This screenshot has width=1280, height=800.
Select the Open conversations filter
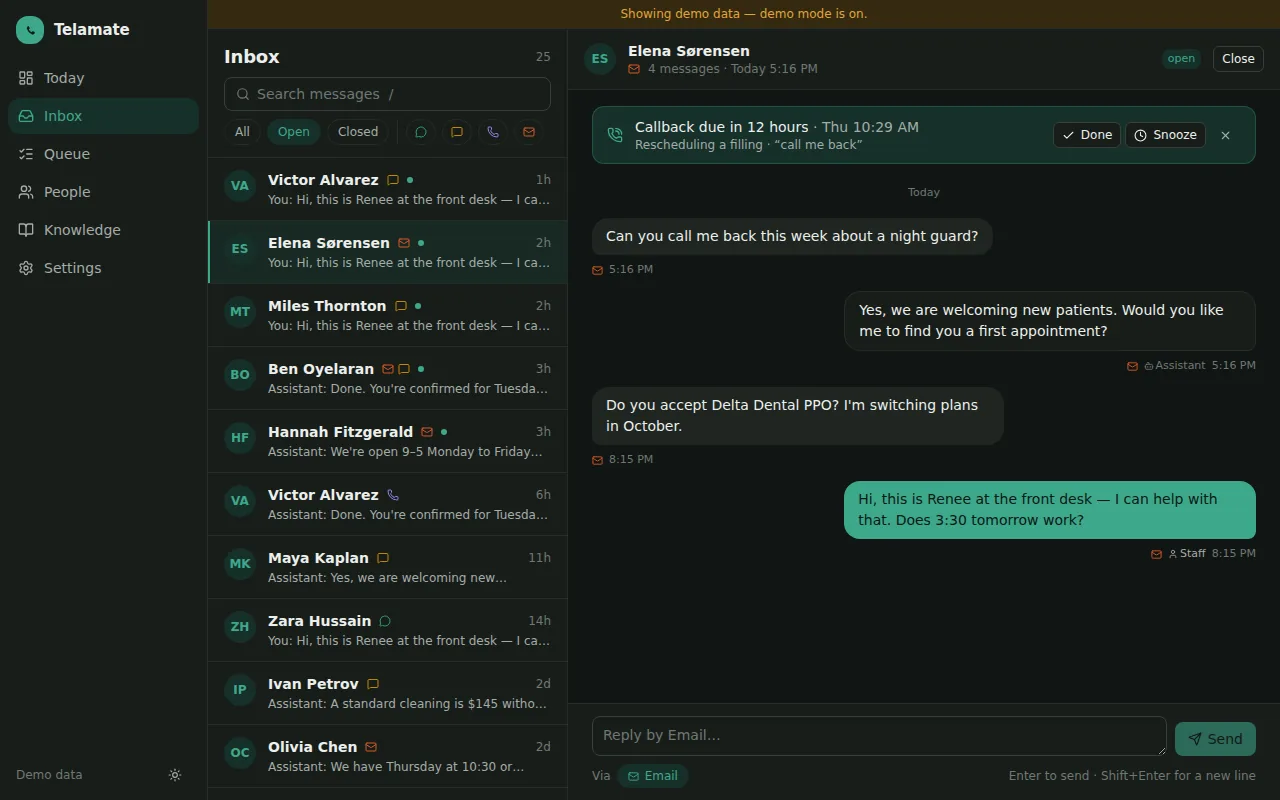coord(294,132)
